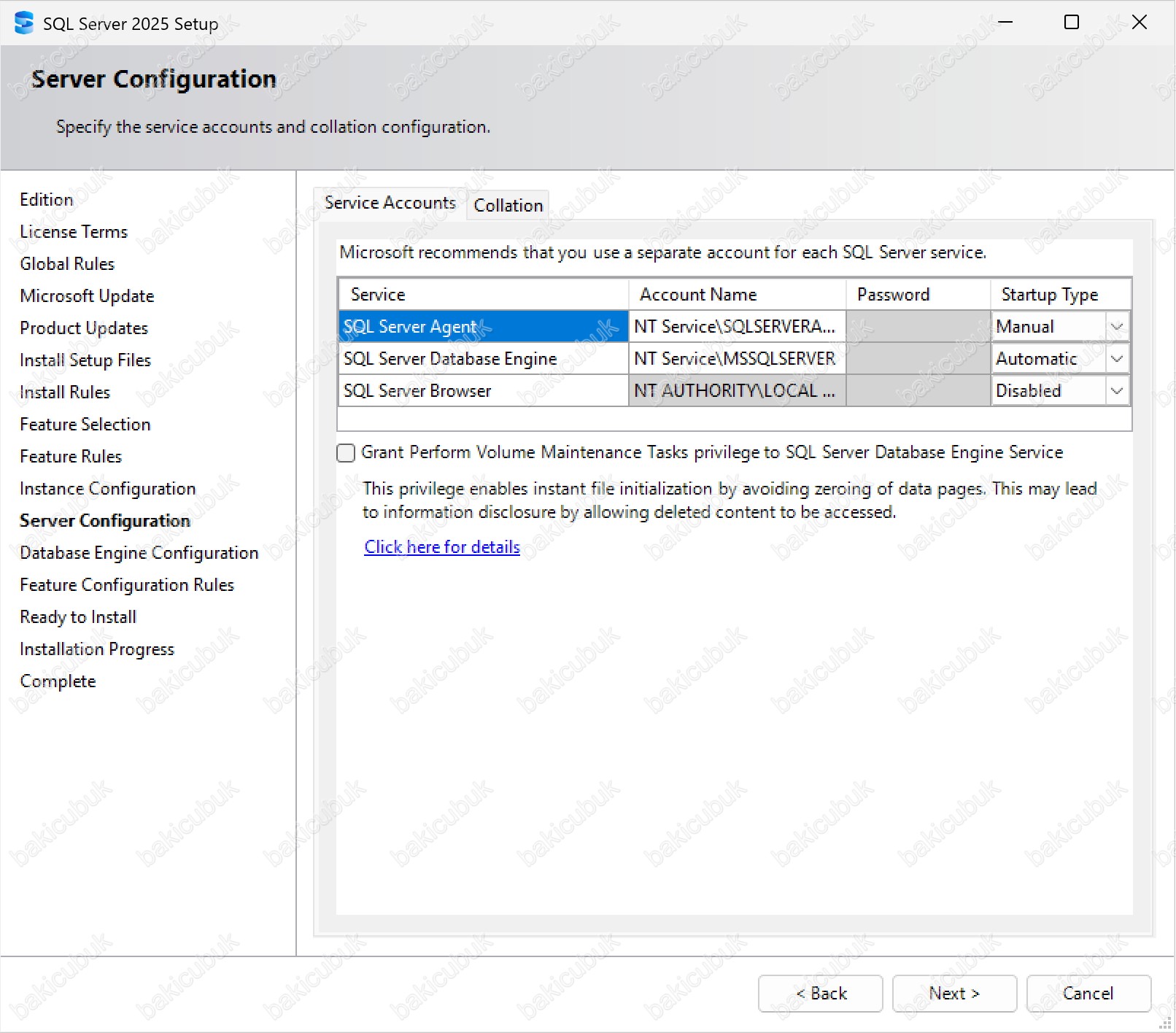Click the Password cell for SQL Server Agent
This screenshot has width=1176, height=1033.
[x=918, y=327]
